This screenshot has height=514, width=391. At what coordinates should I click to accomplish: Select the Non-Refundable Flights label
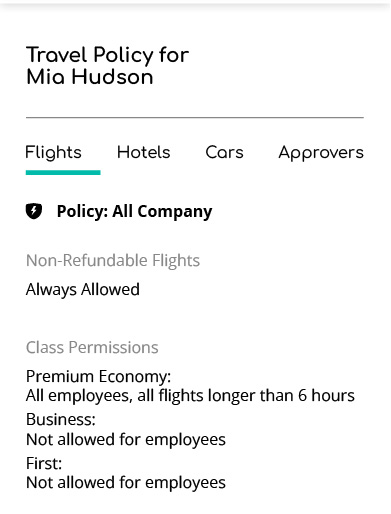pyautogui.click(x=113, y=260)
